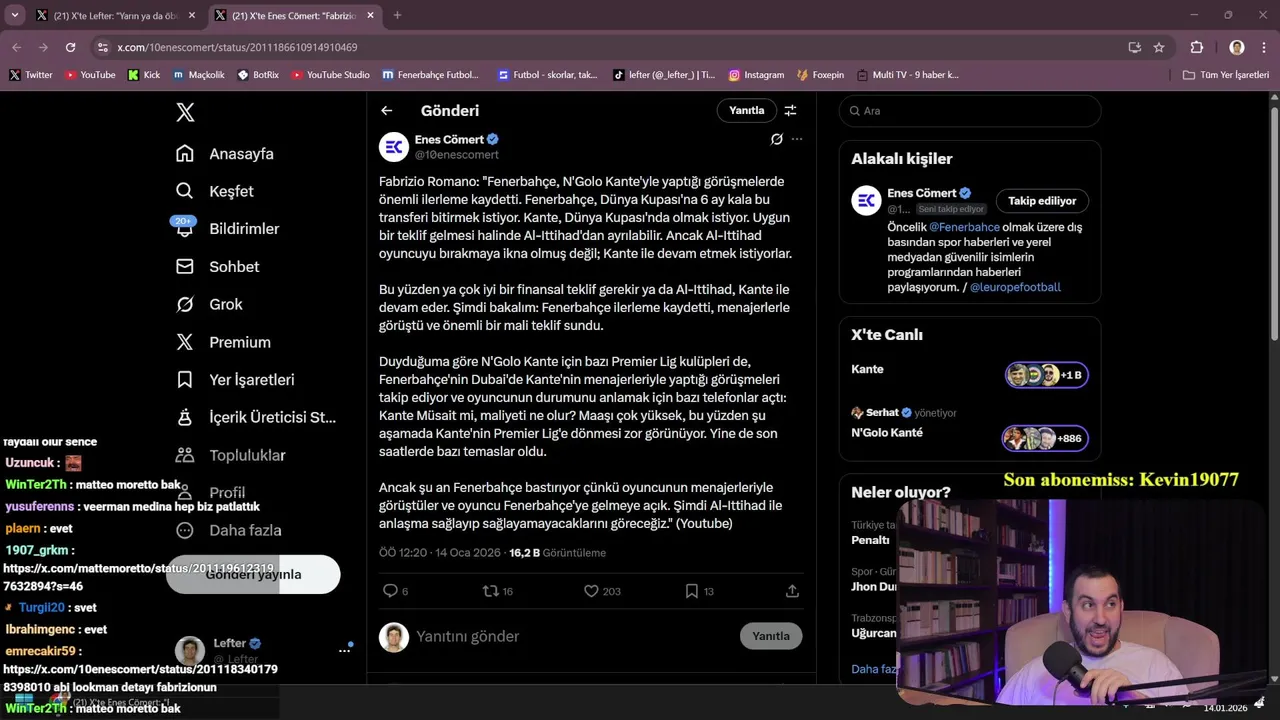The height and width of the screenshot is (720, 1280).
Task: Open @10enescomert handle link
Action: 456,155
